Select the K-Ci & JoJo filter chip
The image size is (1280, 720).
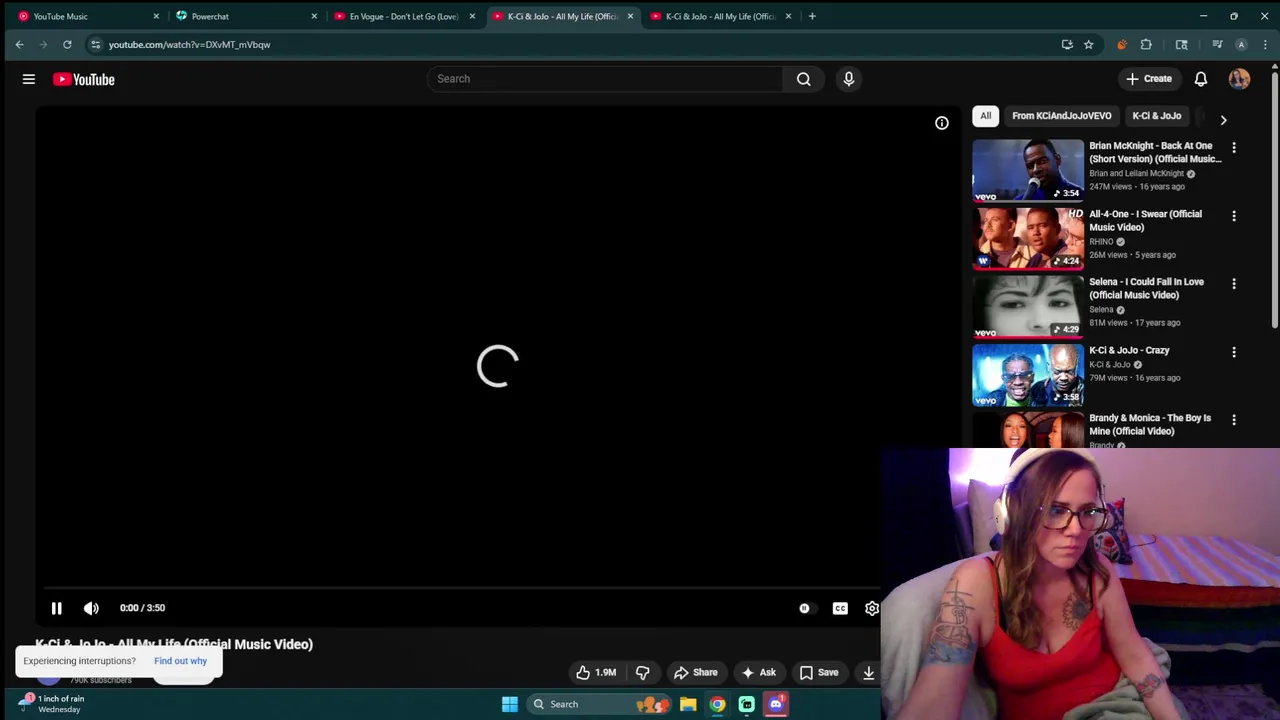click(1156, 116)
